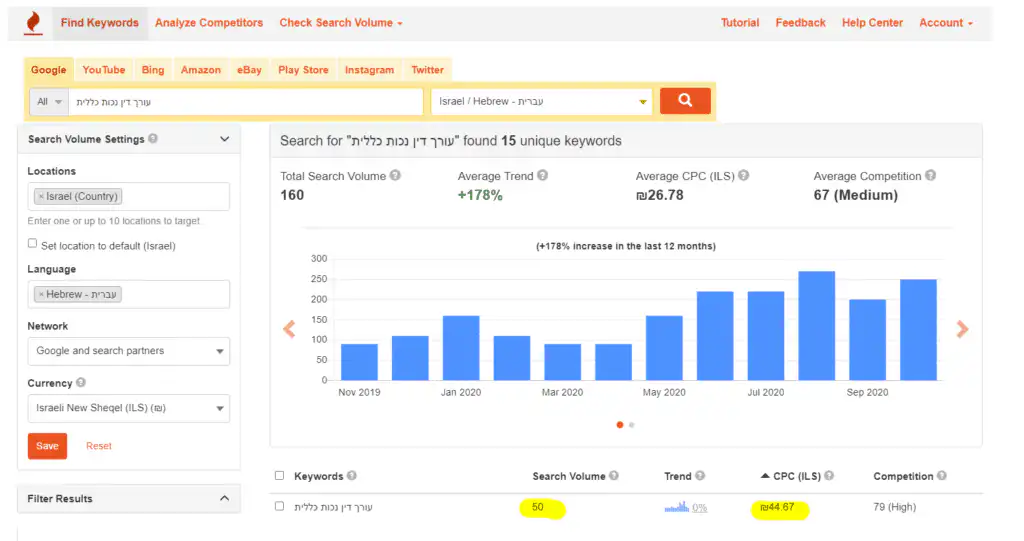The width and height of the screenshot is (1024, 541).
Task: Go to next chart with right arrow
Action: [x=962, y=329]
